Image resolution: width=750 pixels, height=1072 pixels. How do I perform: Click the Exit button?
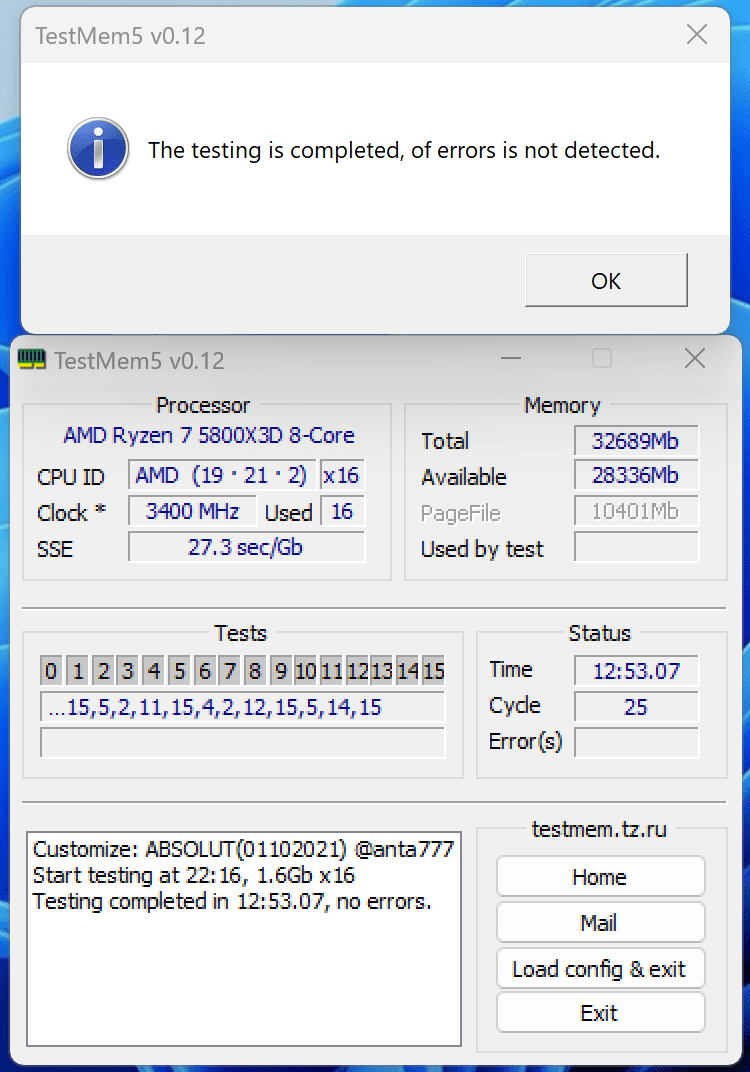(600, 1013)
